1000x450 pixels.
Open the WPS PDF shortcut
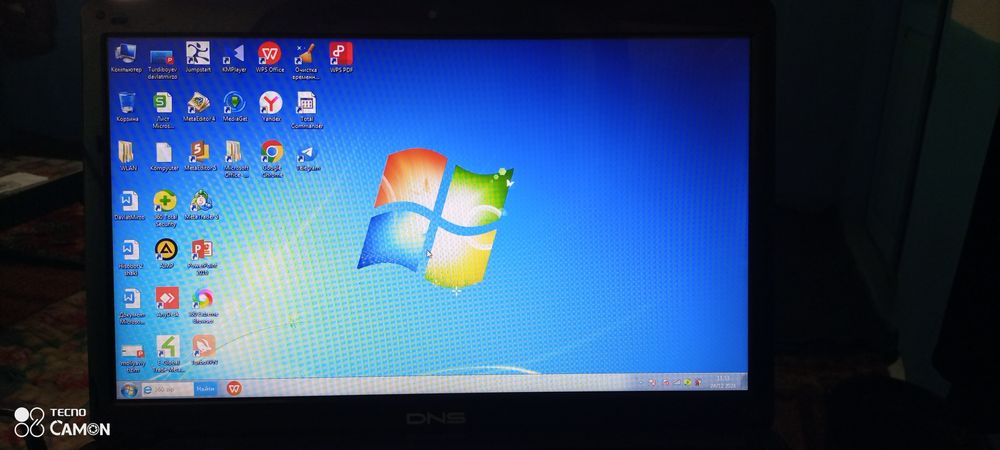(x=341, y=57)
